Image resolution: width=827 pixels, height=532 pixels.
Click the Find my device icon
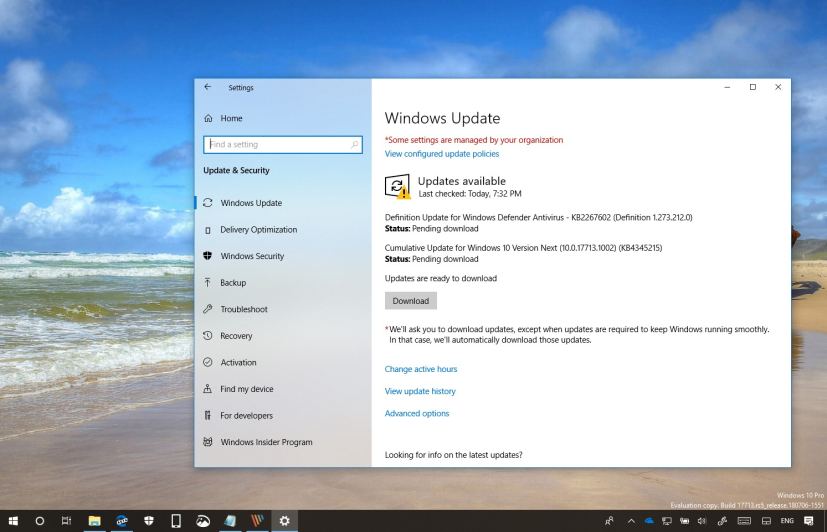pos(208,389)
